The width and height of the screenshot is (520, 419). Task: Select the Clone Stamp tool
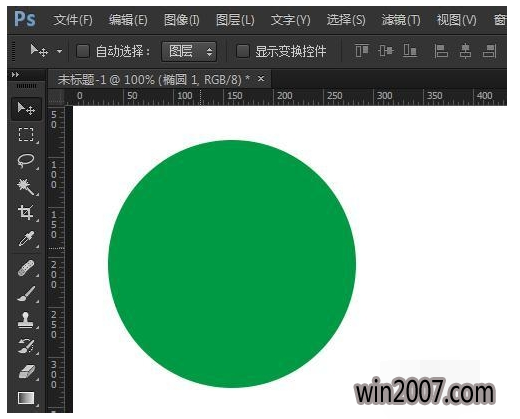26,320
